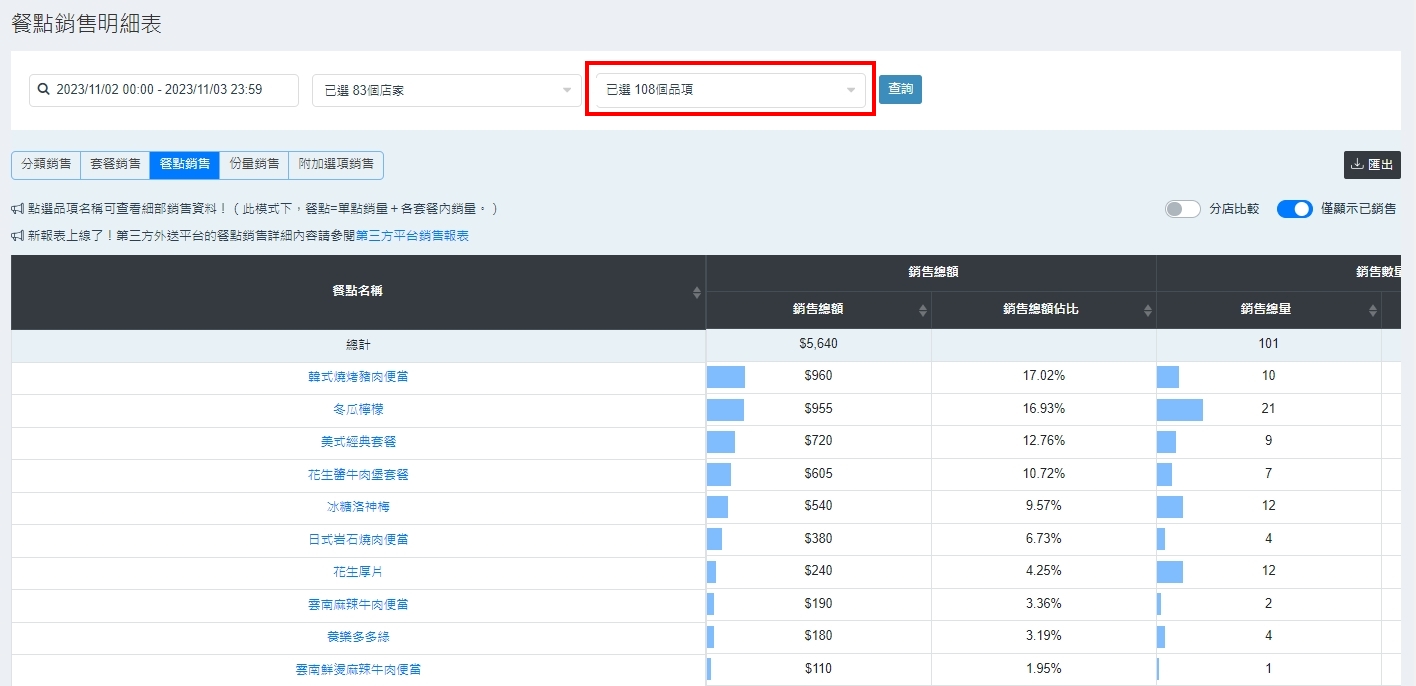The width and height of the screenshot is (1416, 686).
Task: Click the date range input field
Action: click(170, 90)
